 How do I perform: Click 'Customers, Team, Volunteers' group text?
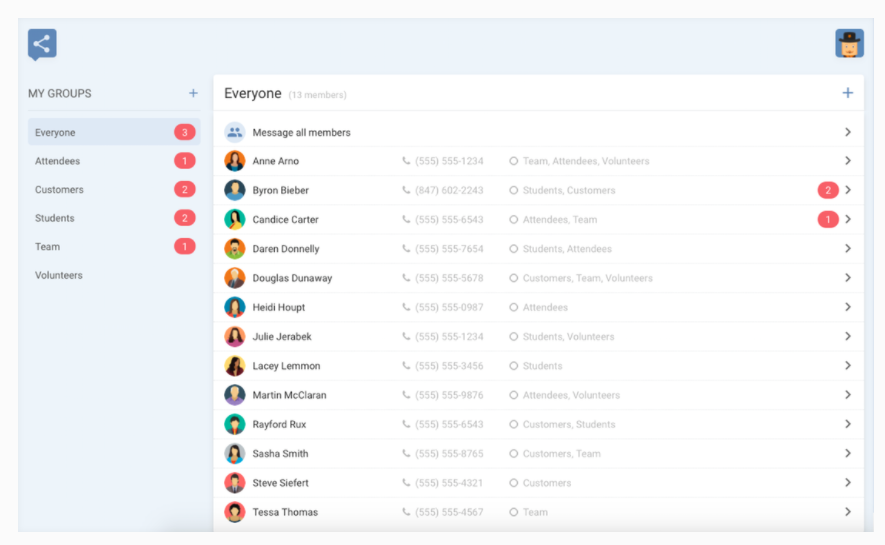click(588, 278)
